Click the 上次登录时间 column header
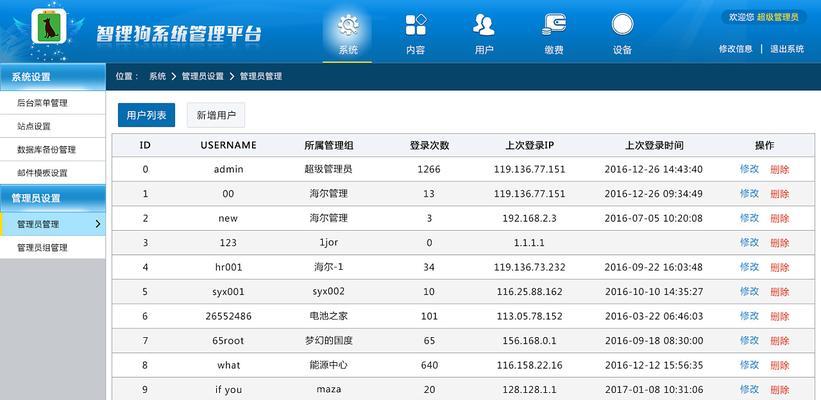 (654, 146)
